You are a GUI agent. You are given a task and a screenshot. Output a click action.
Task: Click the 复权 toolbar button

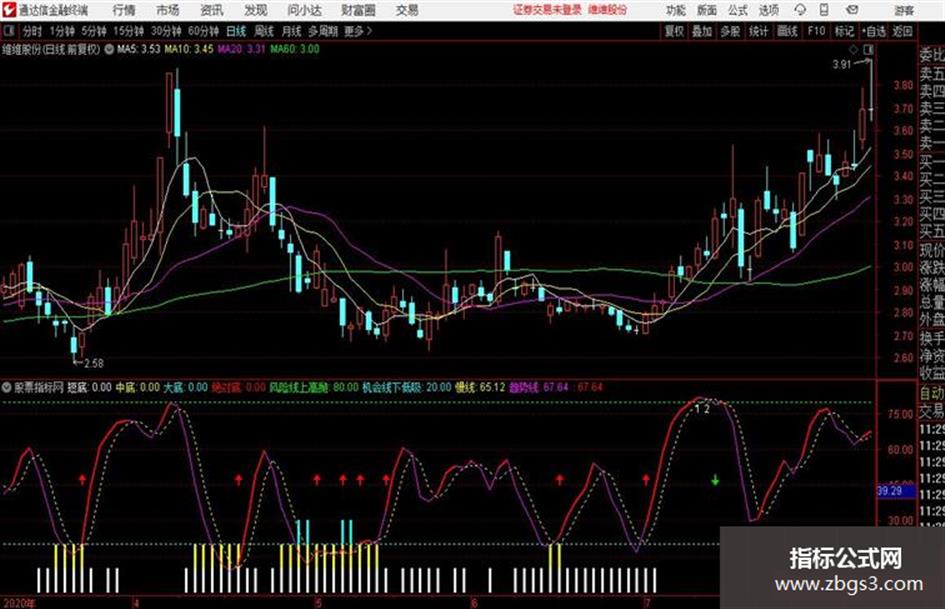[674, 31]
